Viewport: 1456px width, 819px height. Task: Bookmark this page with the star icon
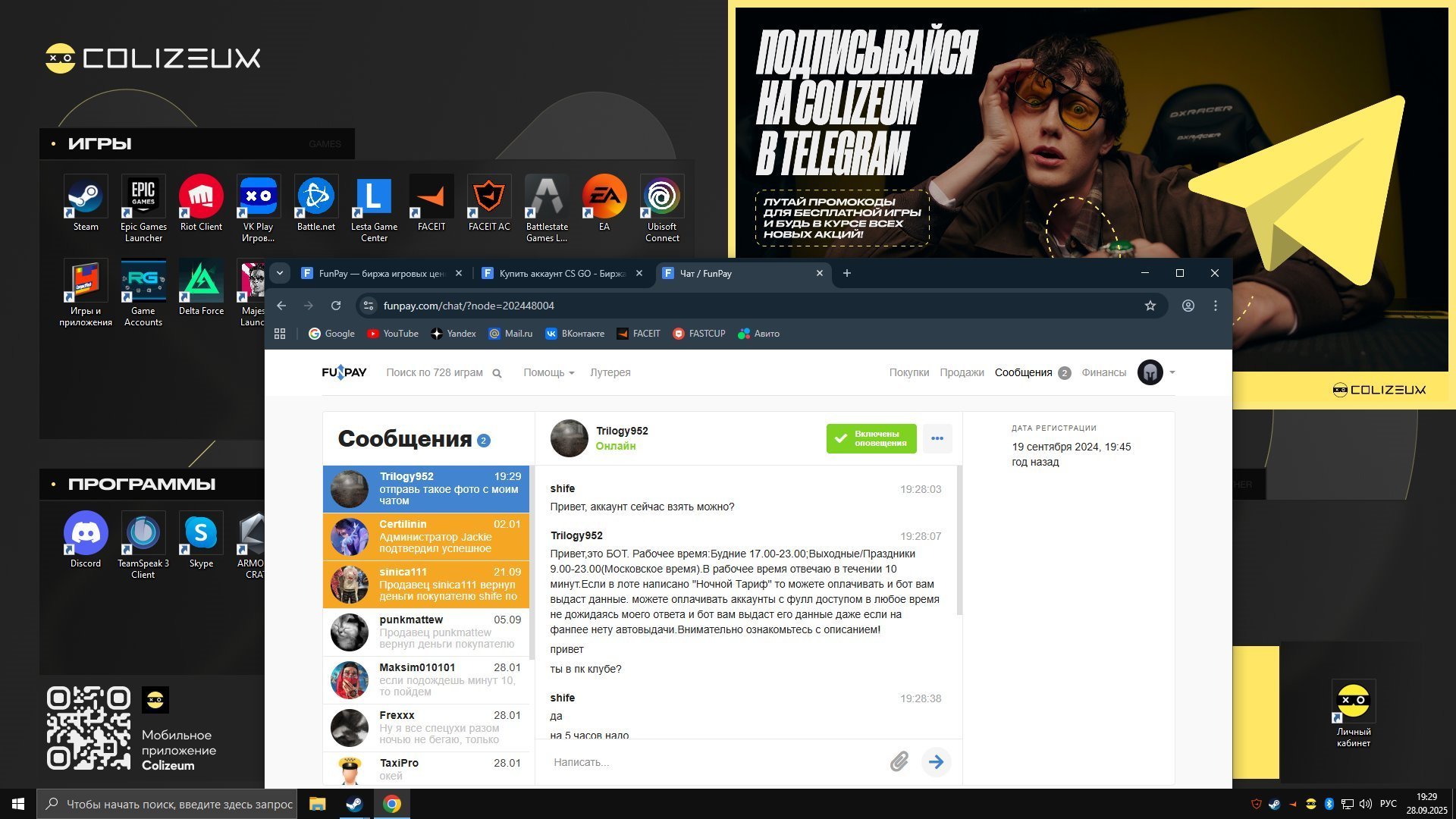tap(1150, 306)
